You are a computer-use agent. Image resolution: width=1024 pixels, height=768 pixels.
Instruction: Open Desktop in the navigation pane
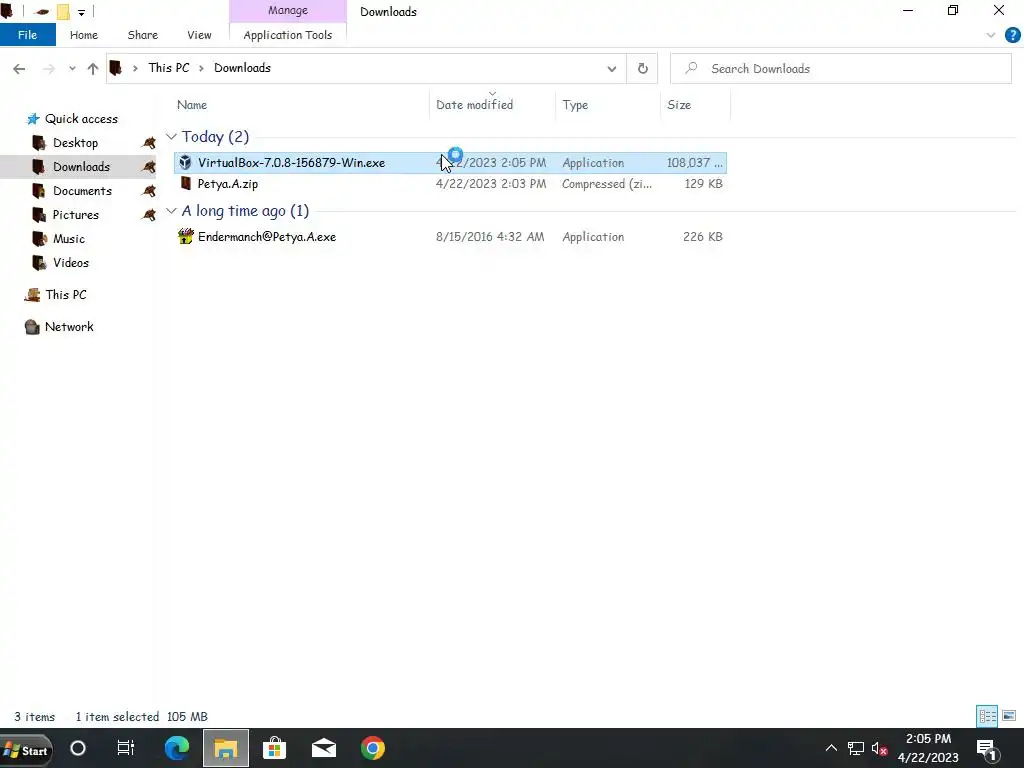pyautogui.click(x=75, y=143)
